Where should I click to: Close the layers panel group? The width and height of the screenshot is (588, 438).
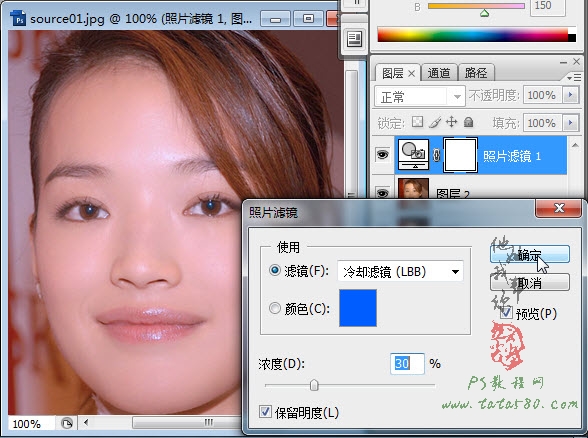pos(576,62)
